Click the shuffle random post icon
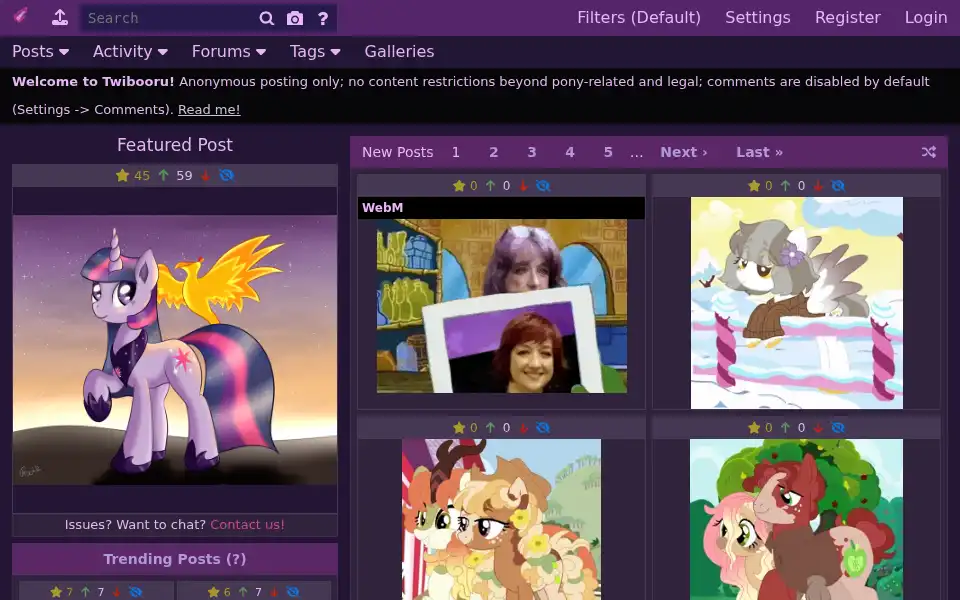This screenshot has height=600, width=960. point(929,152)
